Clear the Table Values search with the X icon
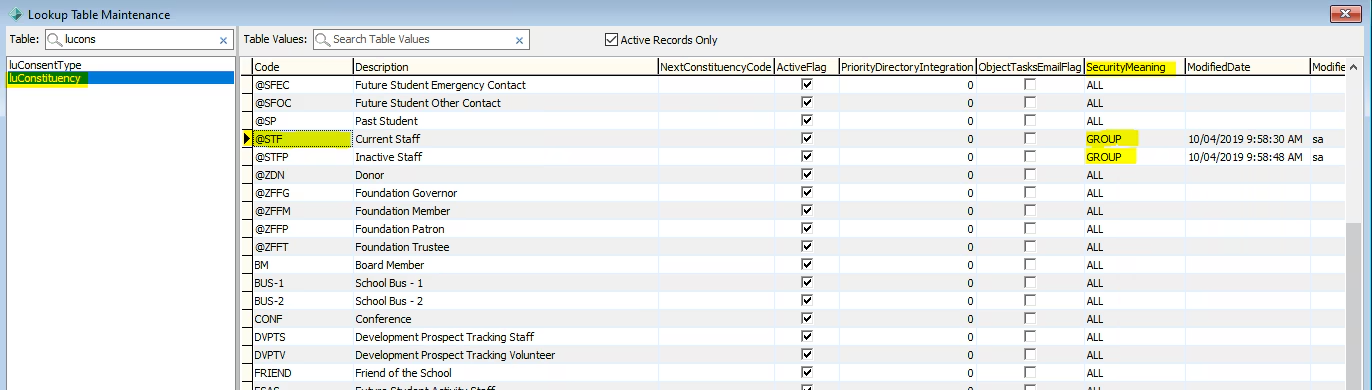This screenshot has width=1372, height=390. coord(519,40)
